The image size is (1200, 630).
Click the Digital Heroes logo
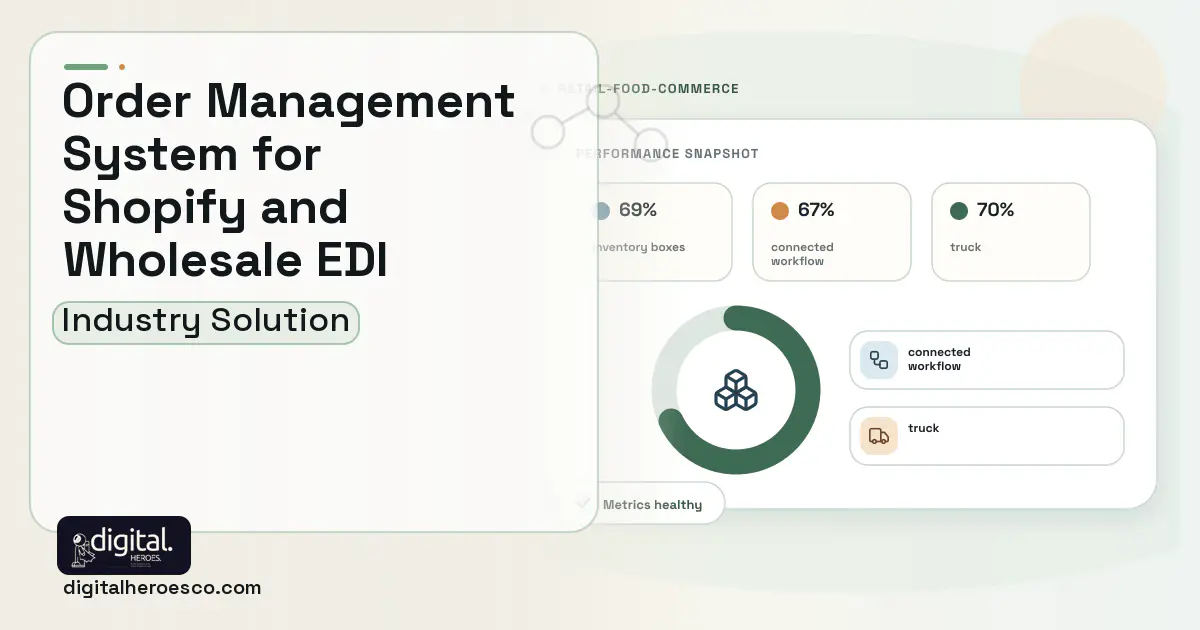pyautogui.click(x=124, y=545)
